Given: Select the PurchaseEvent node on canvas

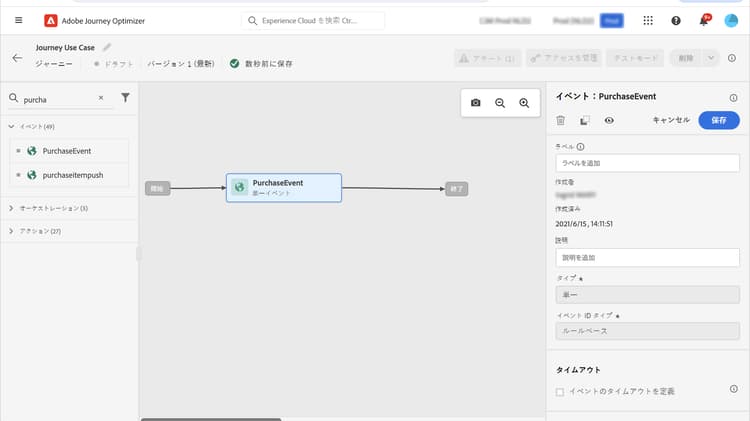Looking at the screenshot, I should [x=284, y=188].
